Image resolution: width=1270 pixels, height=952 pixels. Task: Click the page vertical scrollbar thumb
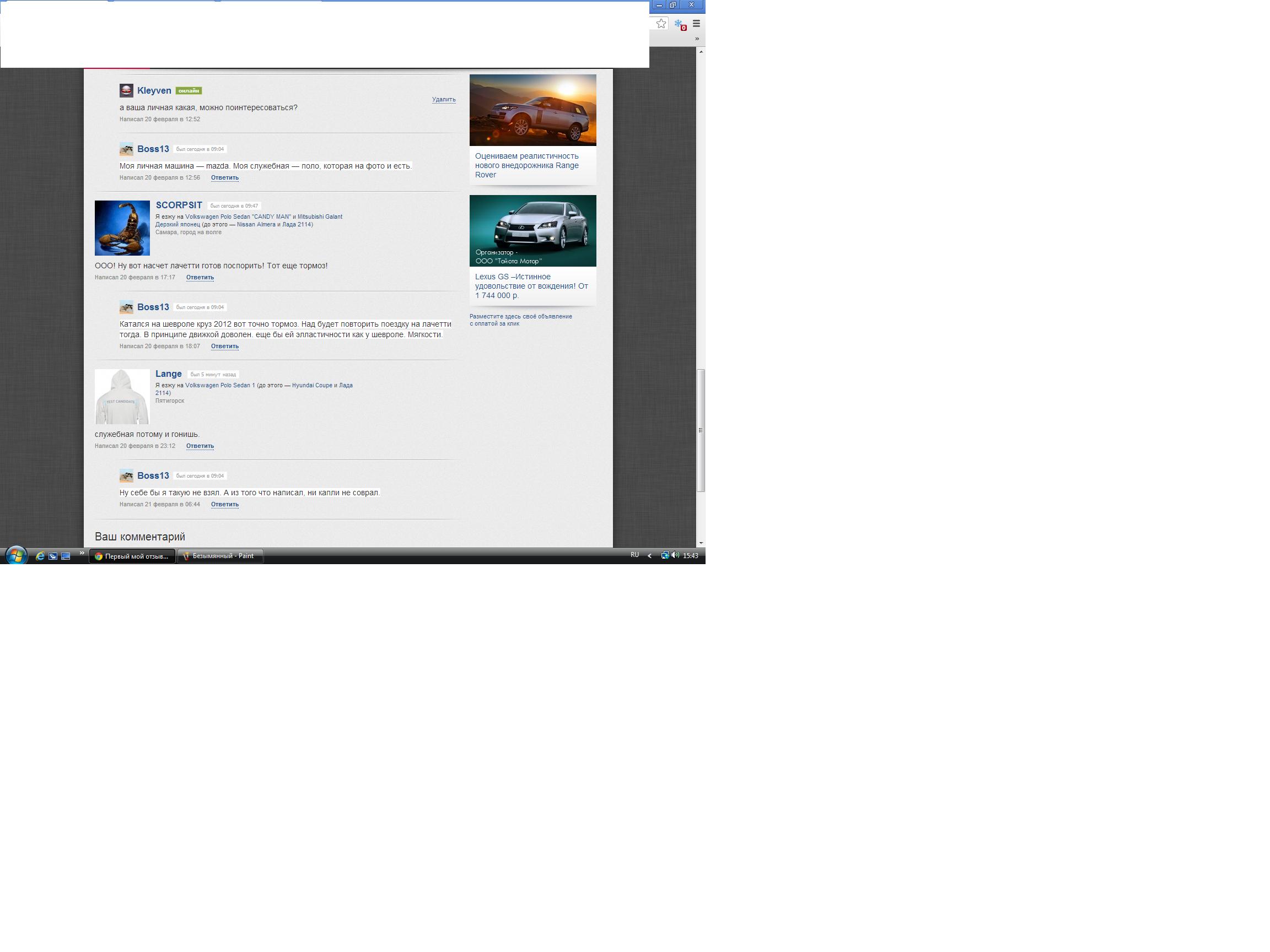pyautogui.click(x=701, y=430)
